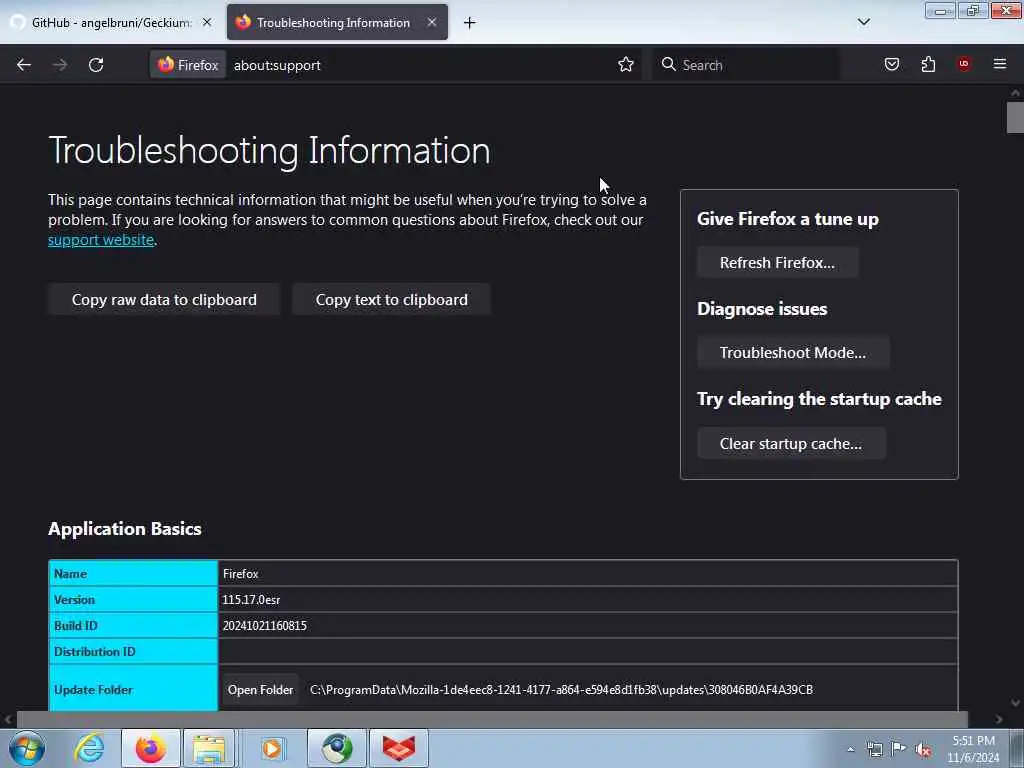Viewport: 1024px width, 768px height.
Task: Click the Firefox taskbar icon
Action: coord(151,748)
